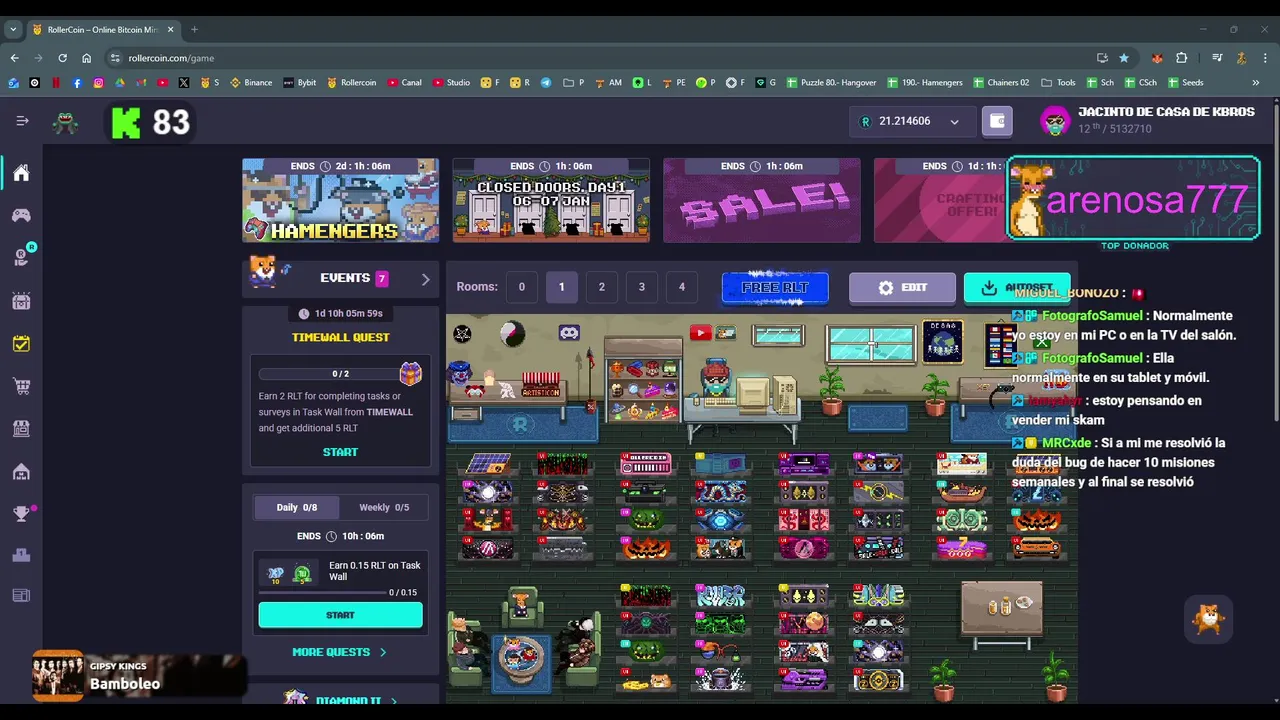The height and width of the screenshot is (720, 1280).
Task: Open the yellow calendar tasks sidebar icon
Action: click(x=21, y=343)
